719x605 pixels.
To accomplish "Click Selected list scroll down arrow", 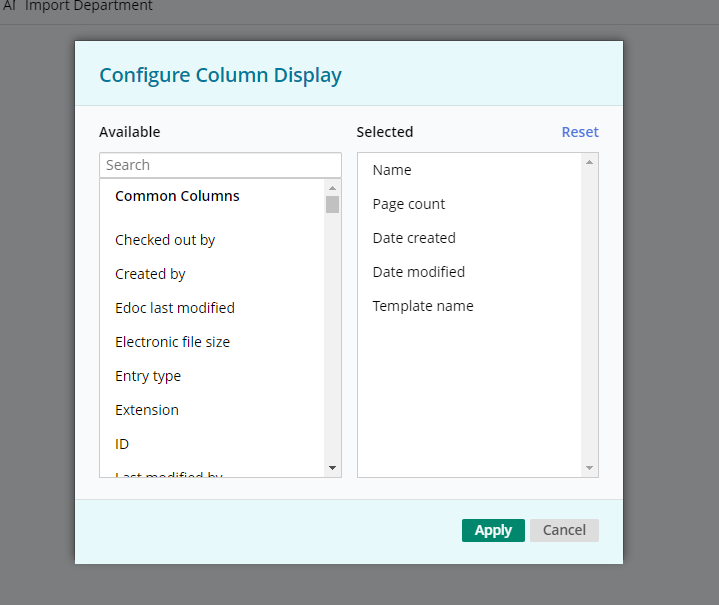I will 589,468.
